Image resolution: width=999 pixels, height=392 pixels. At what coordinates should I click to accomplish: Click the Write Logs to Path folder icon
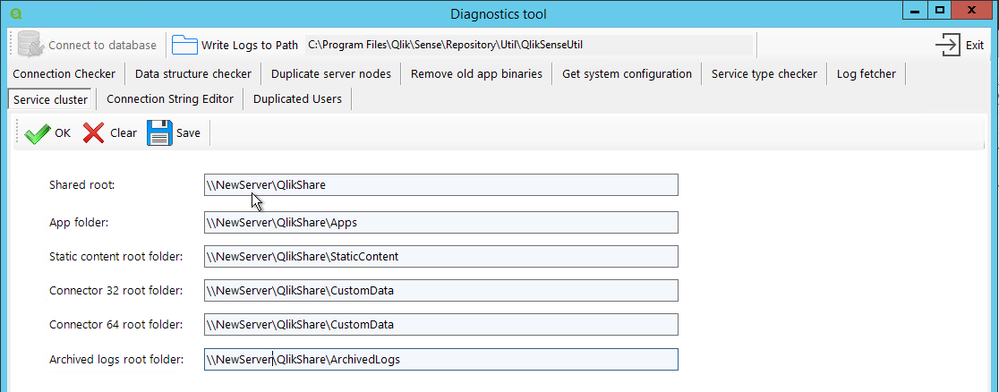pos(185,45)
